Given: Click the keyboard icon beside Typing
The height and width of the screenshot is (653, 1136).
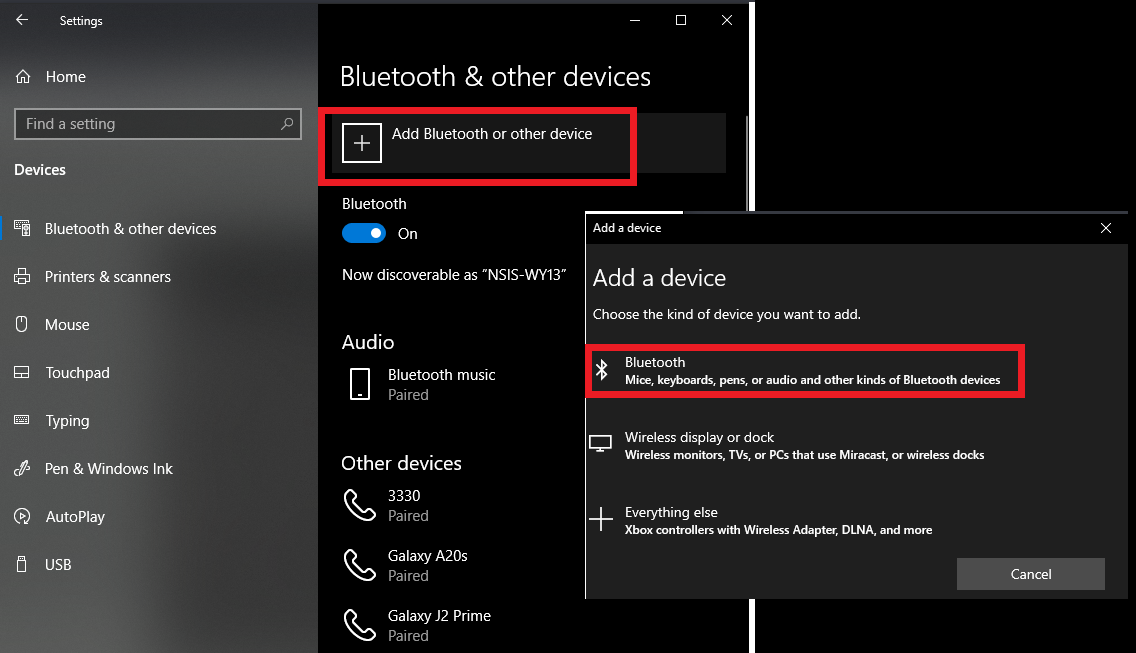Looking at the screenshot, I should (x=22, y=420).
